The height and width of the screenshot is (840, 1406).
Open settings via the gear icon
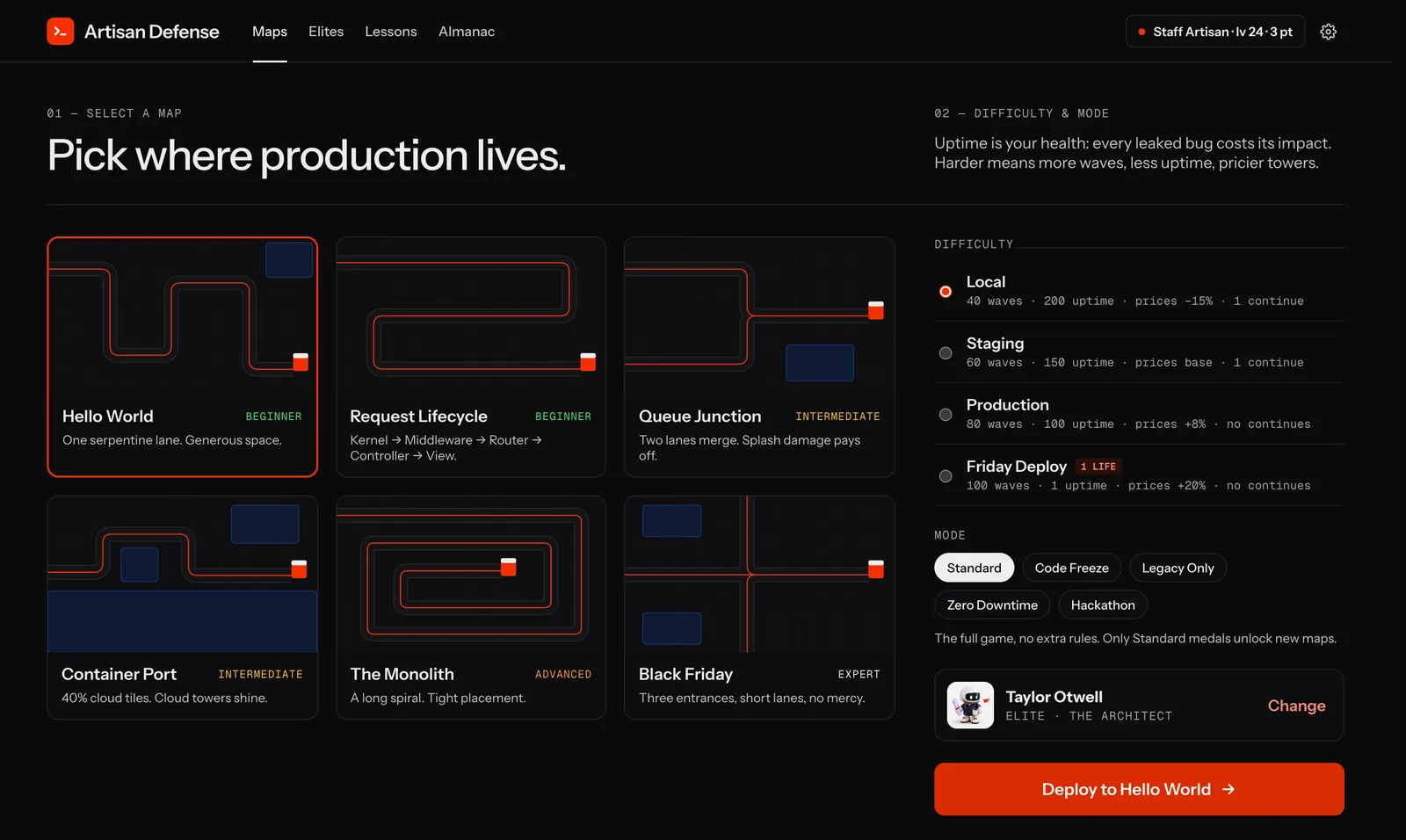click(1328, 32)
